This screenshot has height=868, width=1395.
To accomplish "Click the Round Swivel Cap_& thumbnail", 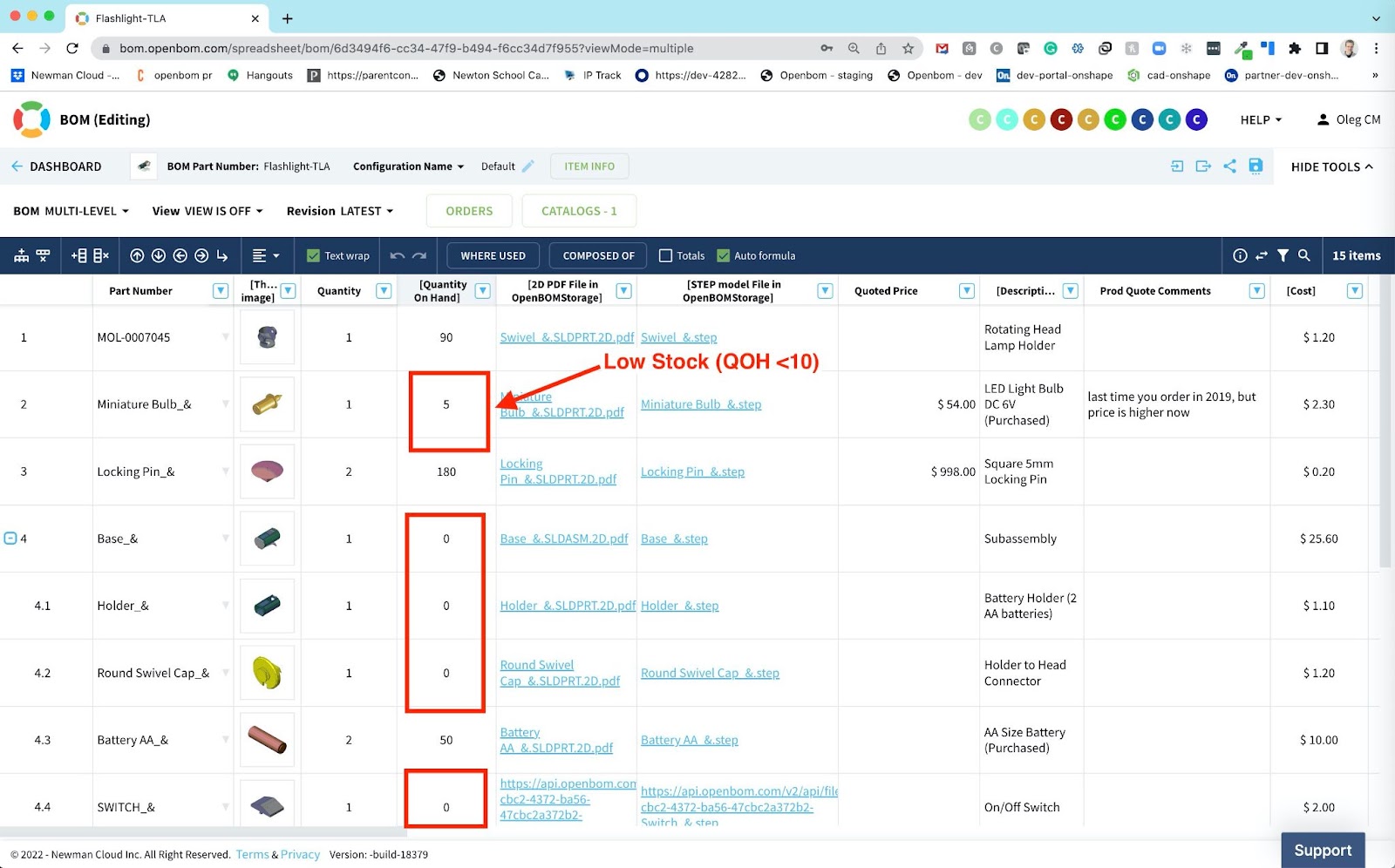I will click(268, 673).
